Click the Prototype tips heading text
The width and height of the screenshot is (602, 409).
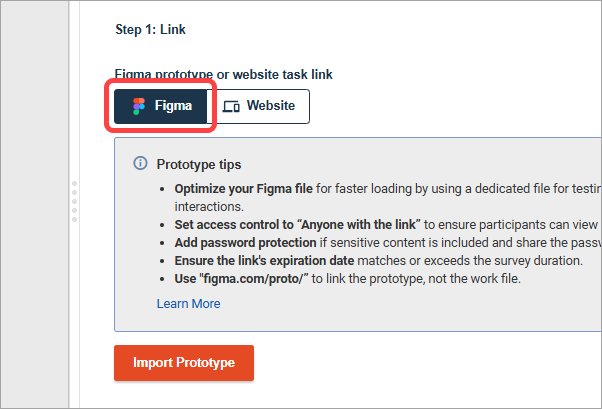coord(199,164)
